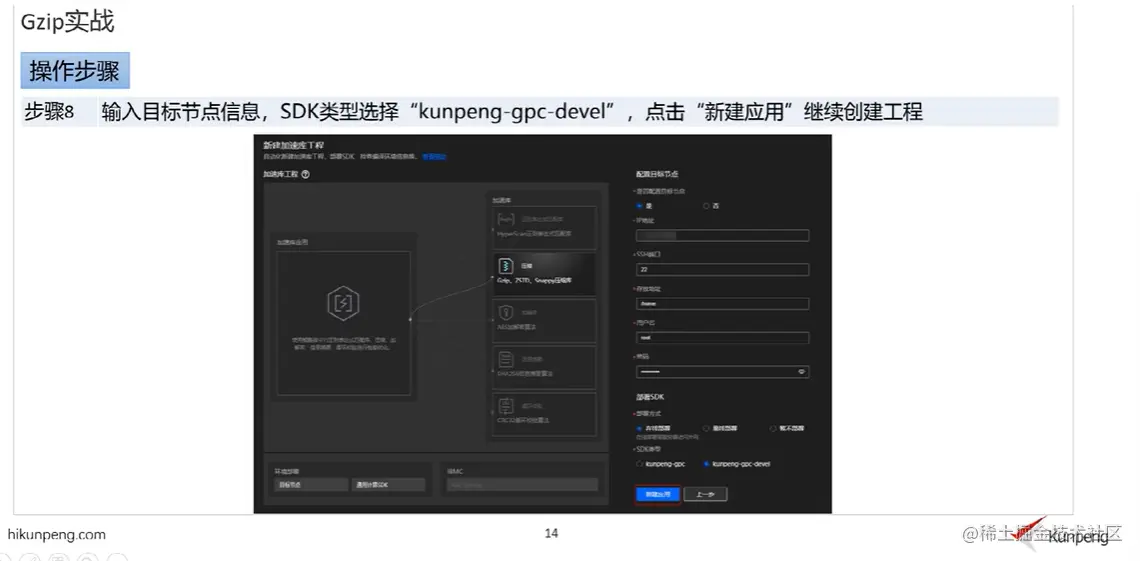Select kunpeng-gpc SDK type
Viewport: 1140px width, 561px height.
click(640, 464)
